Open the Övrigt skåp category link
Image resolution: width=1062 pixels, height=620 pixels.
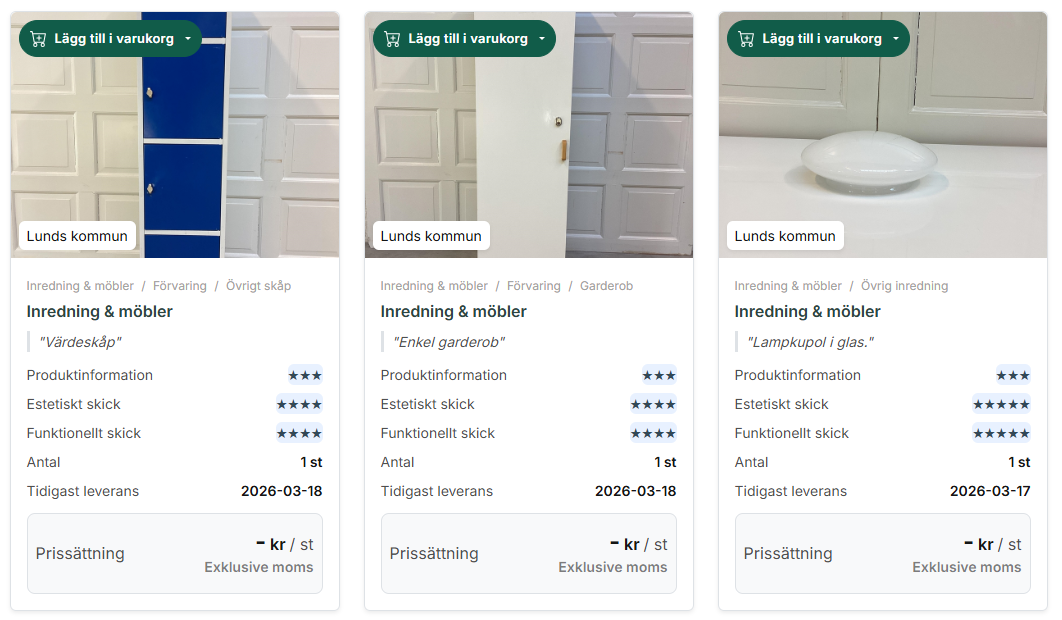click(258, 286)
